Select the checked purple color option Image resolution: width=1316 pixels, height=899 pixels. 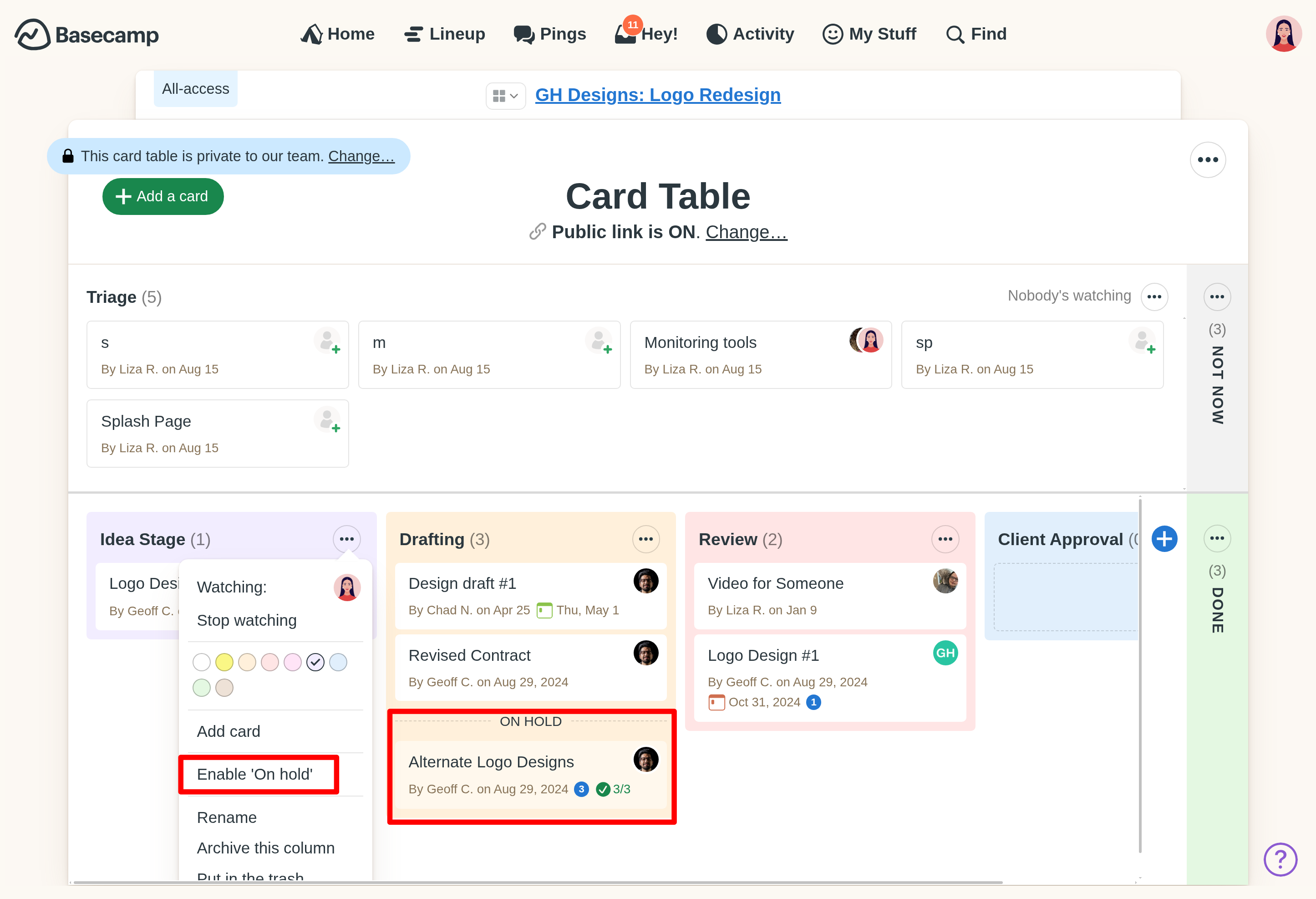pos(315,662)
